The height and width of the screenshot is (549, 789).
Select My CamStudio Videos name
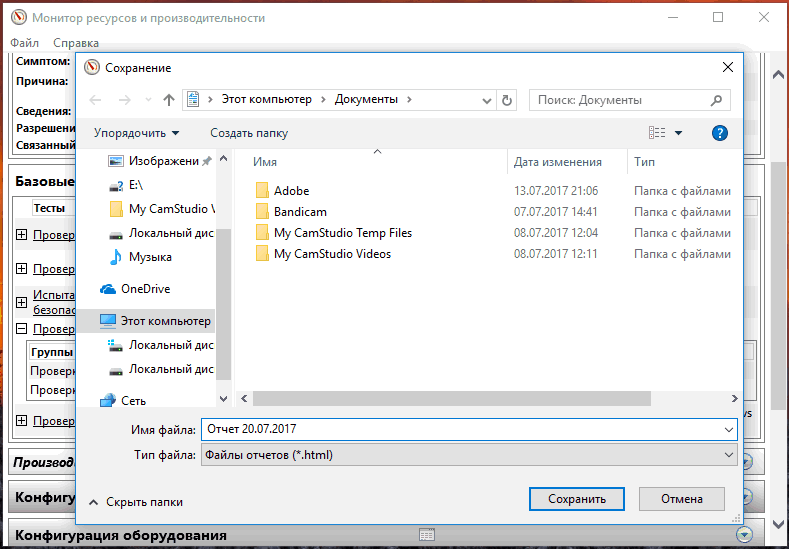tap(332, 254)
